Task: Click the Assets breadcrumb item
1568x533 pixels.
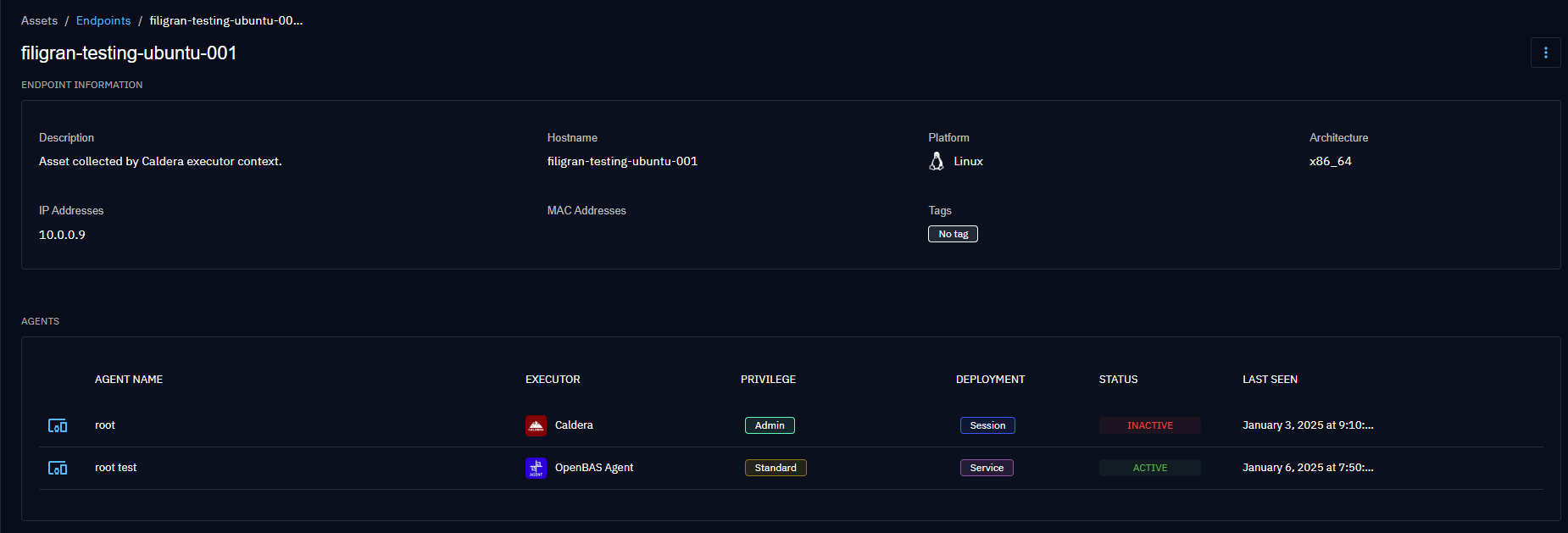Action: 39,20
